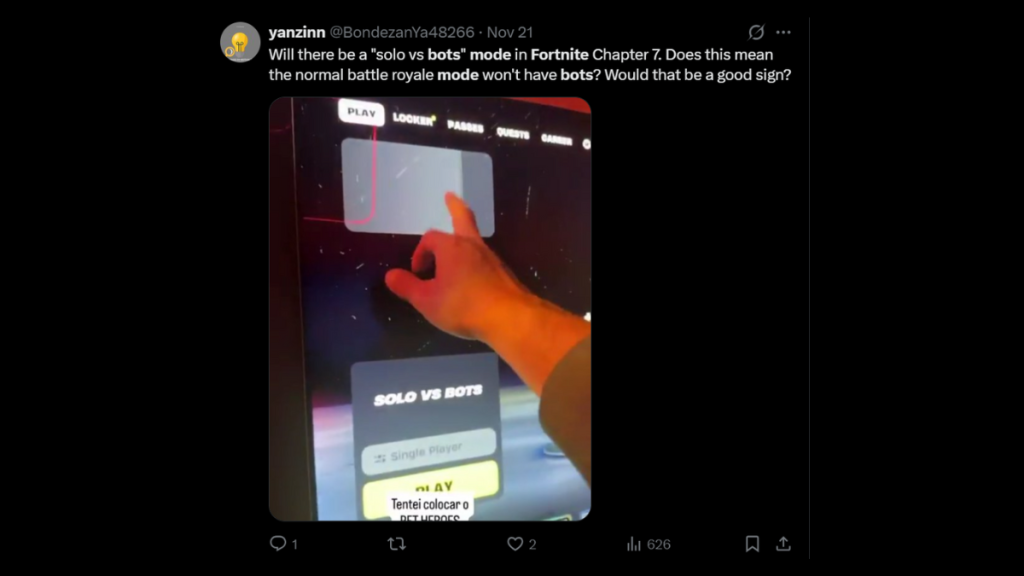Click the SOLO VS BOTS title card
This screenshot has width=1024, height=576.
pos(428,394)
